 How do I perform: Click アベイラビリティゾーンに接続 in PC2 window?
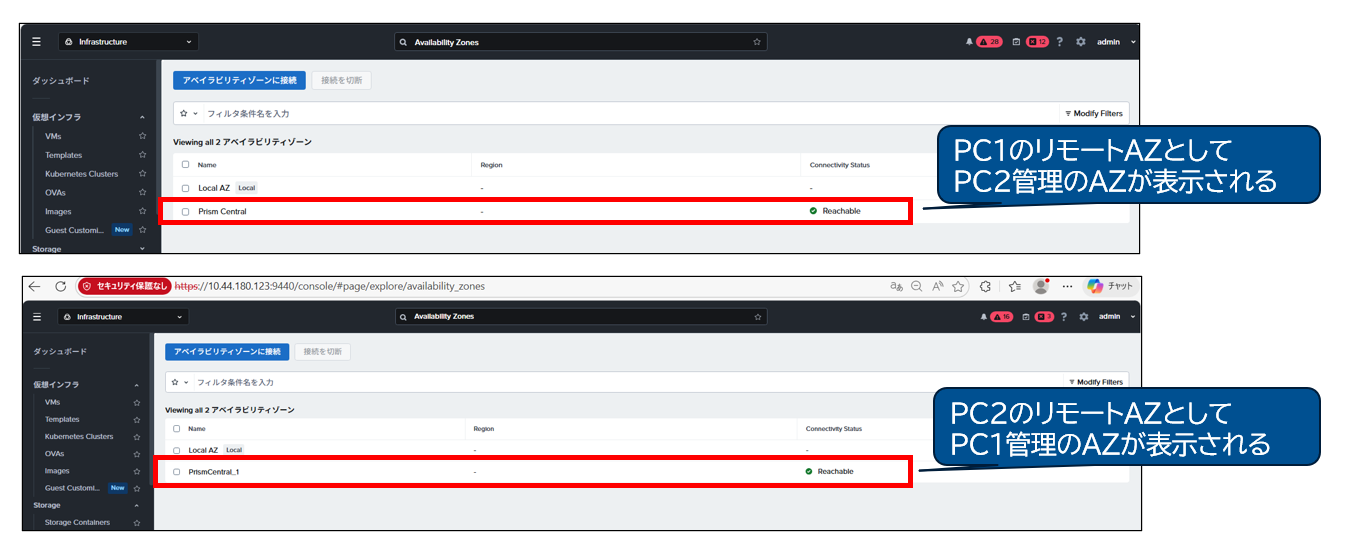point(227,352)
